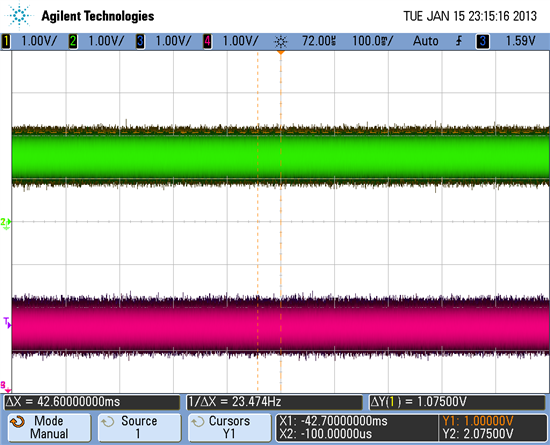Open the Cursors Y1 selection softkey
550x445 pixels.
coord(229,427)
